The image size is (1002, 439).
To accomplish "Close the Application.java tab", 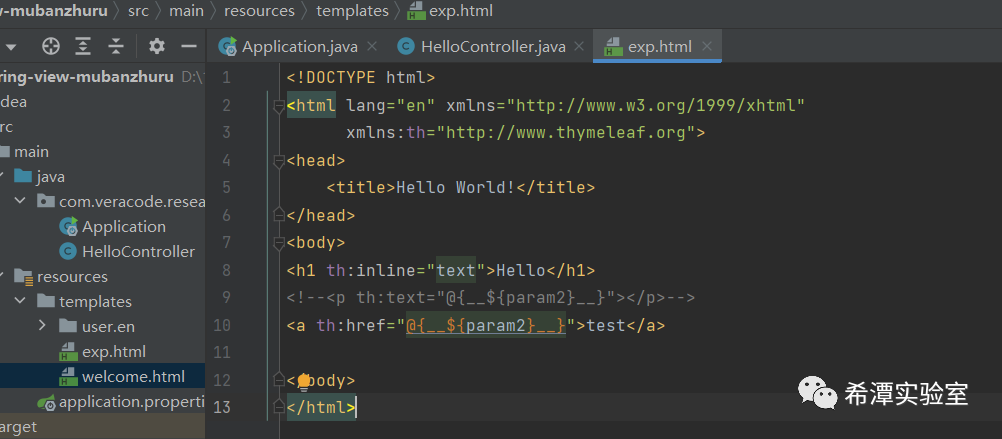I will (372, 46).
